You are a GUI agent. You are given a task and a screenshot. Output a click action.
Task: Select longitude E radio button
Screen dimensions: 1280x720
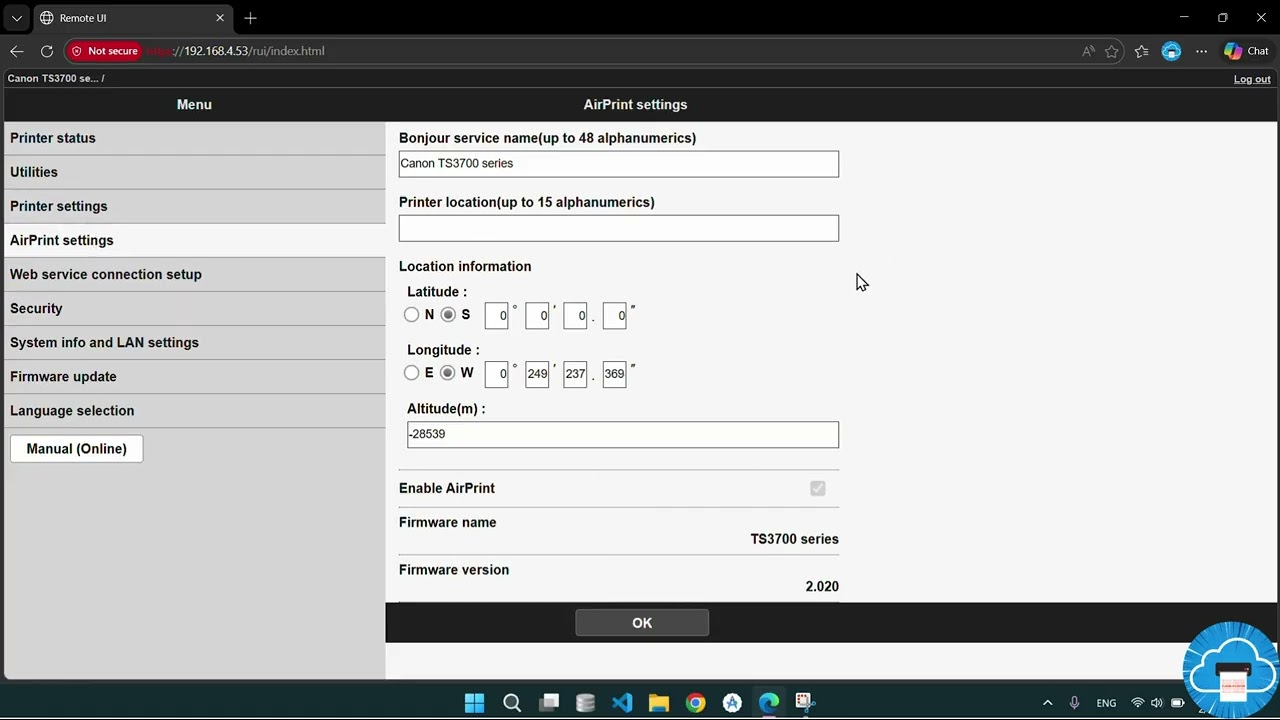click(x=412, y=373)
